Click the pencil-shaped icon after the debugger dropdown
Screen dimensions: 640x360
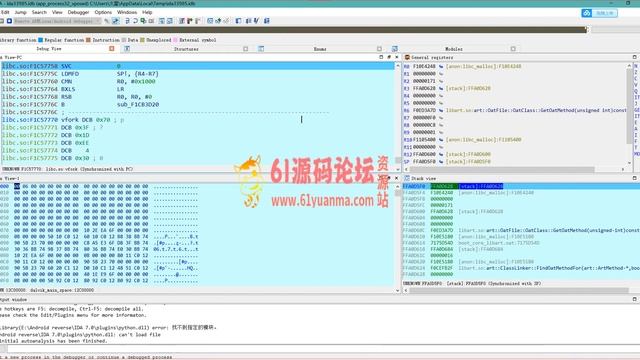click(x=107, y=21)
